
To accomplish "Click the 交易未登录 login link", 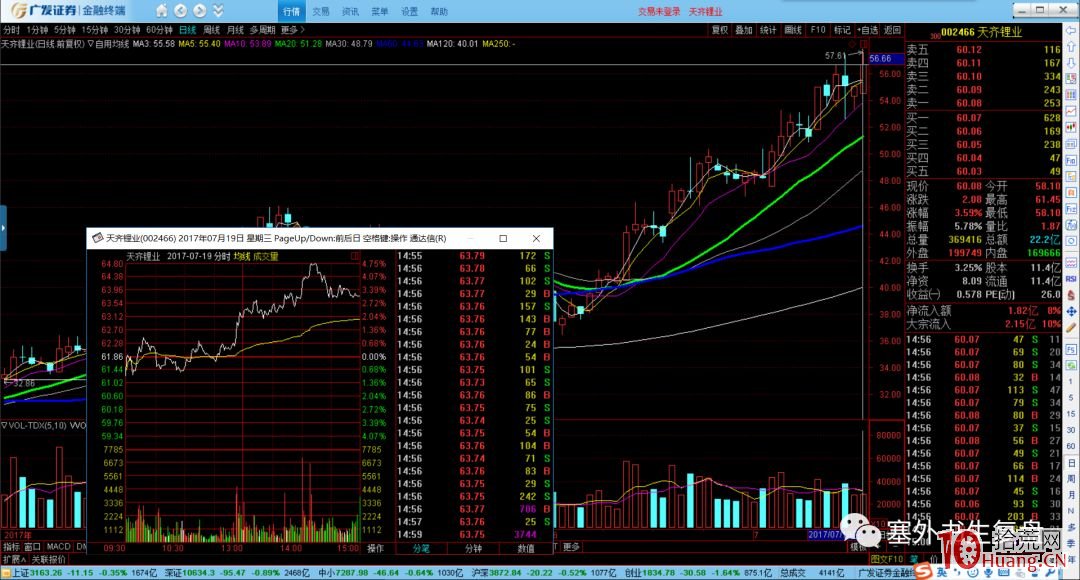I will pyautogui.click(x=659, y=12).
